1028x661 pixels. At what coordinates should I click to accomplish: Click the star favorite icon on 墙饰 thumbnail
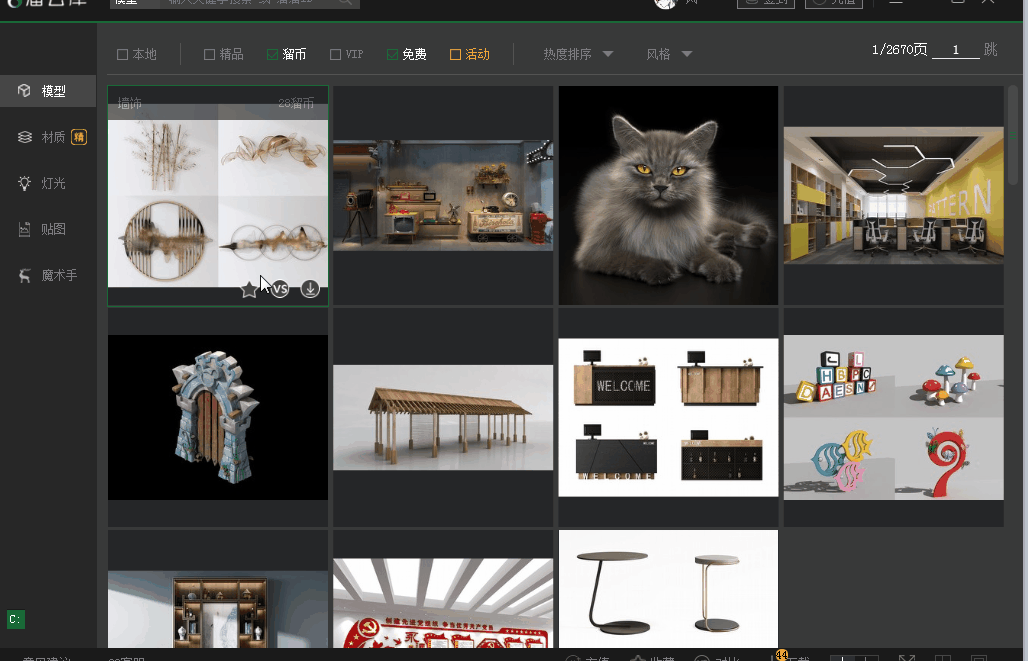click(x=249, y=290)
